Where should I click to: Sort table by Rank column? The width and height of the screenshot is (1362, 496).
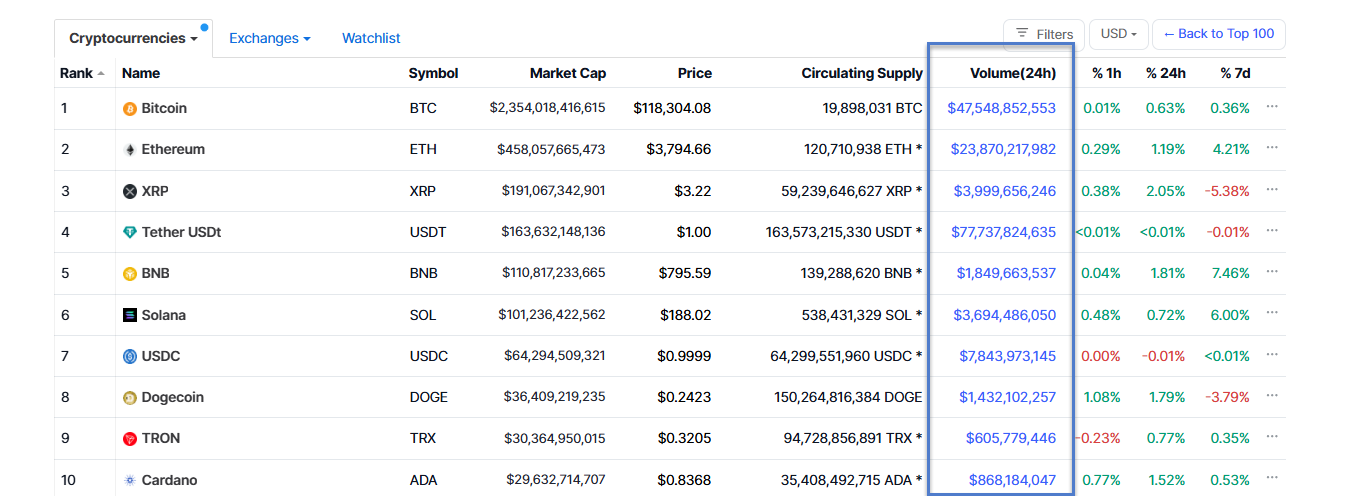tap(82, 73)
